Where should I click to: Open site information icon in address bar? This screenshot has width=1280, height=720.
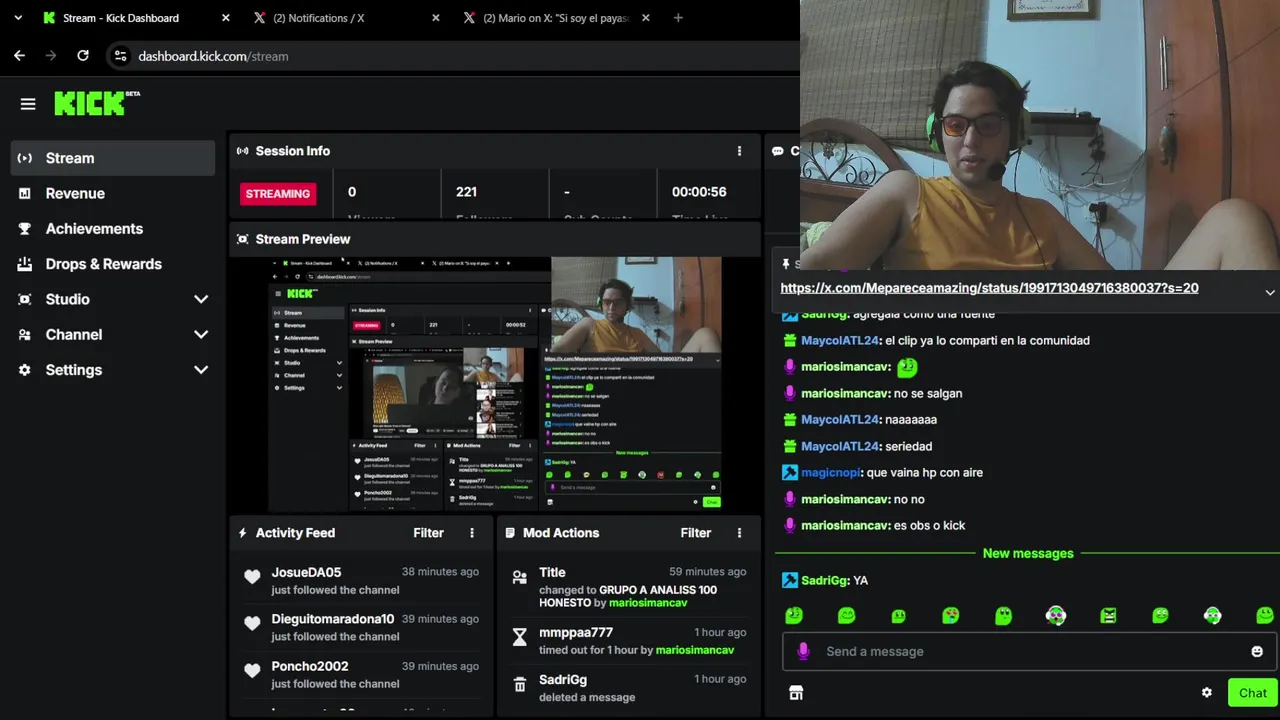coord(120,56)
